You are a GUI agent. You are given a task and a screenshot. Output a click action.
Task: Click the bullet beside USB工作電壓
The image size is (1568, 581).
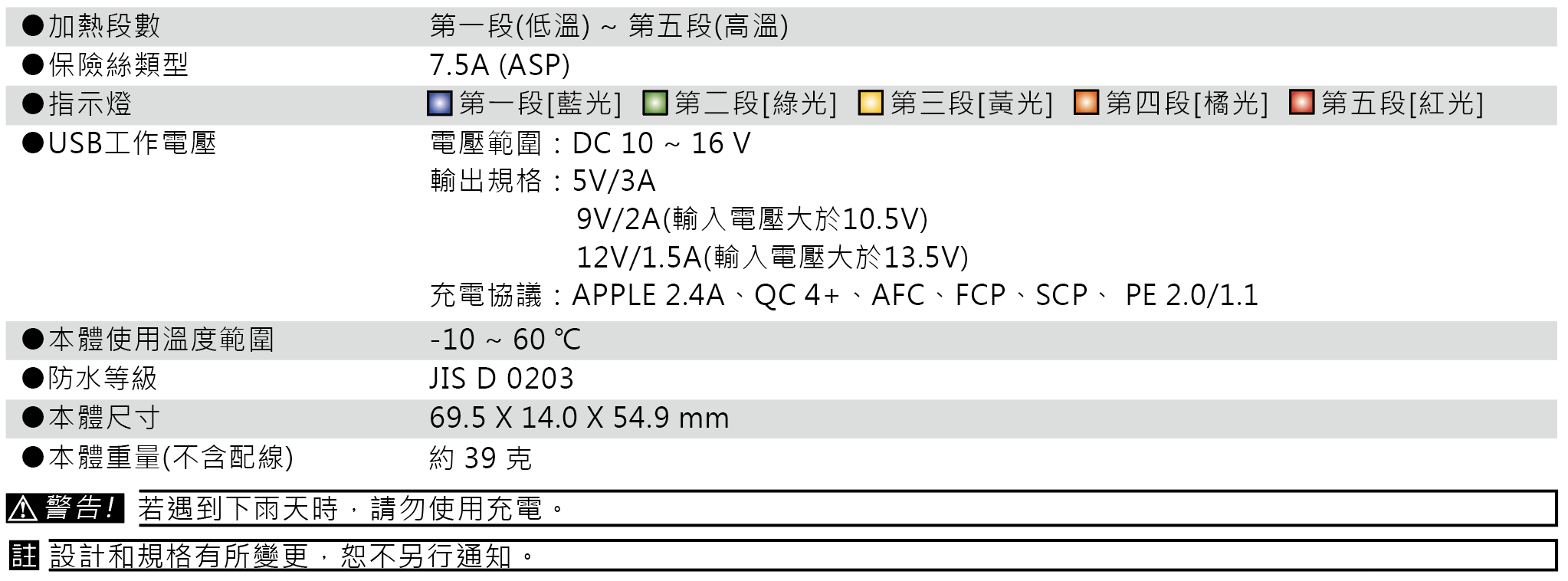(32, 143)
